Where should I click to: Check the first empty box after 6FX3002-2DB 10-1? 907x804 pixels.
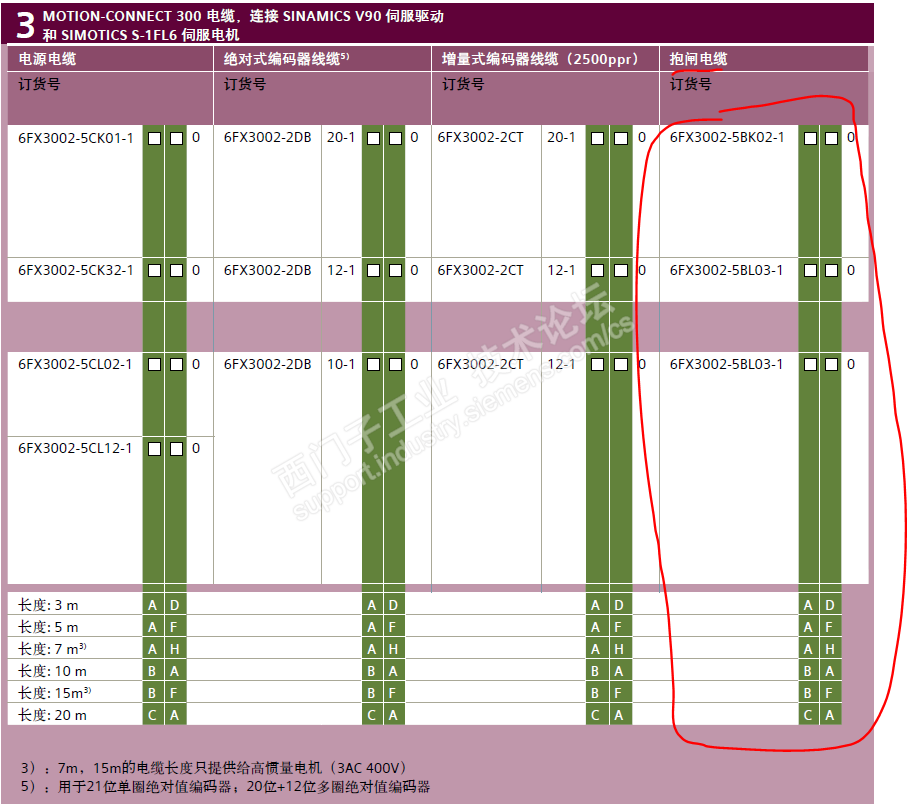click(374, 364)
